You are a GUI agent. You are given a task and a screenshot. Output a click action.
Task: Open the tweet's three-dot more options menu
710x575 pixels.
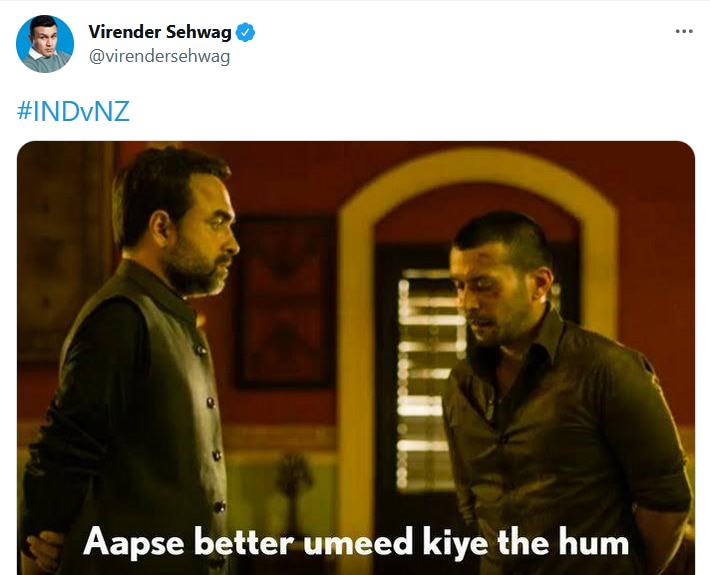pos(684,31)
